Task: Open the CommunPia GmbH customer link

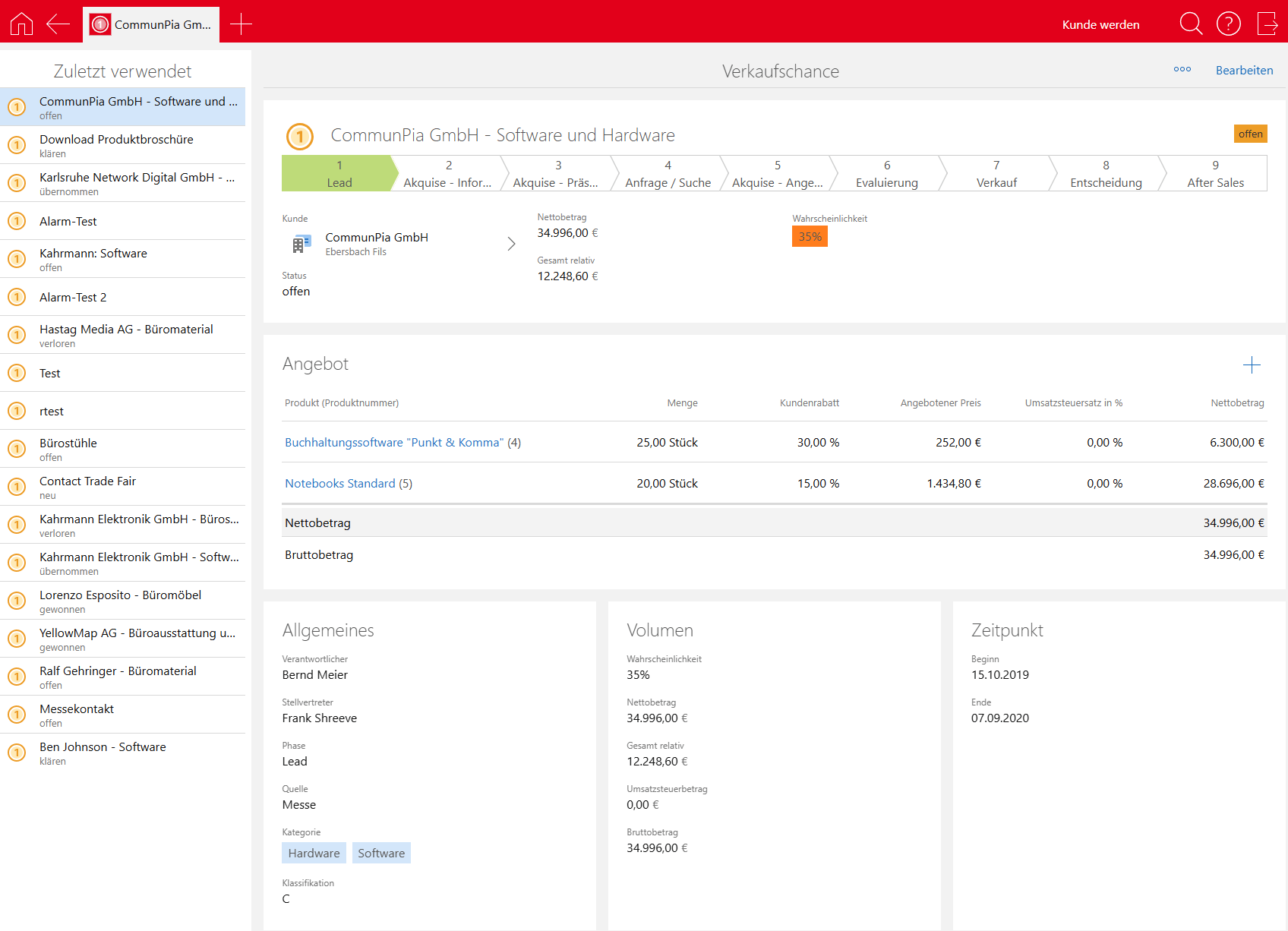Action: point(377,237)
